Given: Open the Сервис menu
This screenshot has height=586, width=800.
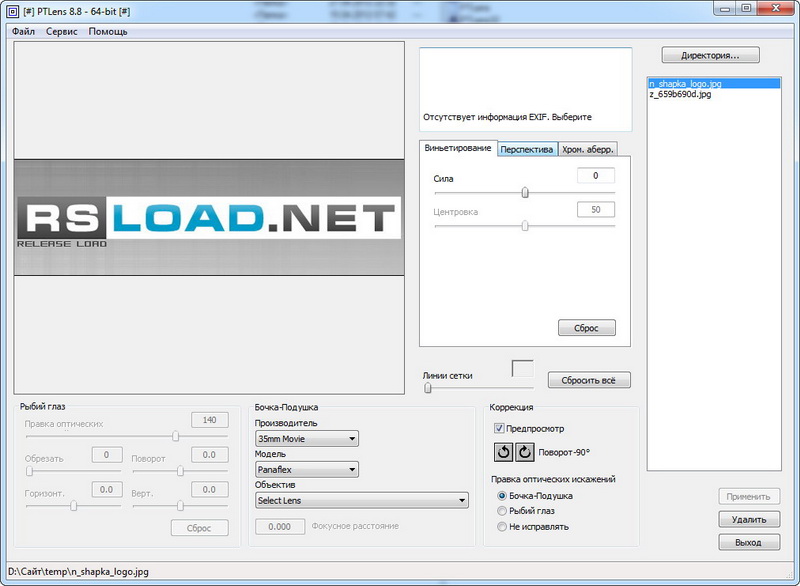Looking at the screenshot, I should click(62, 32).
